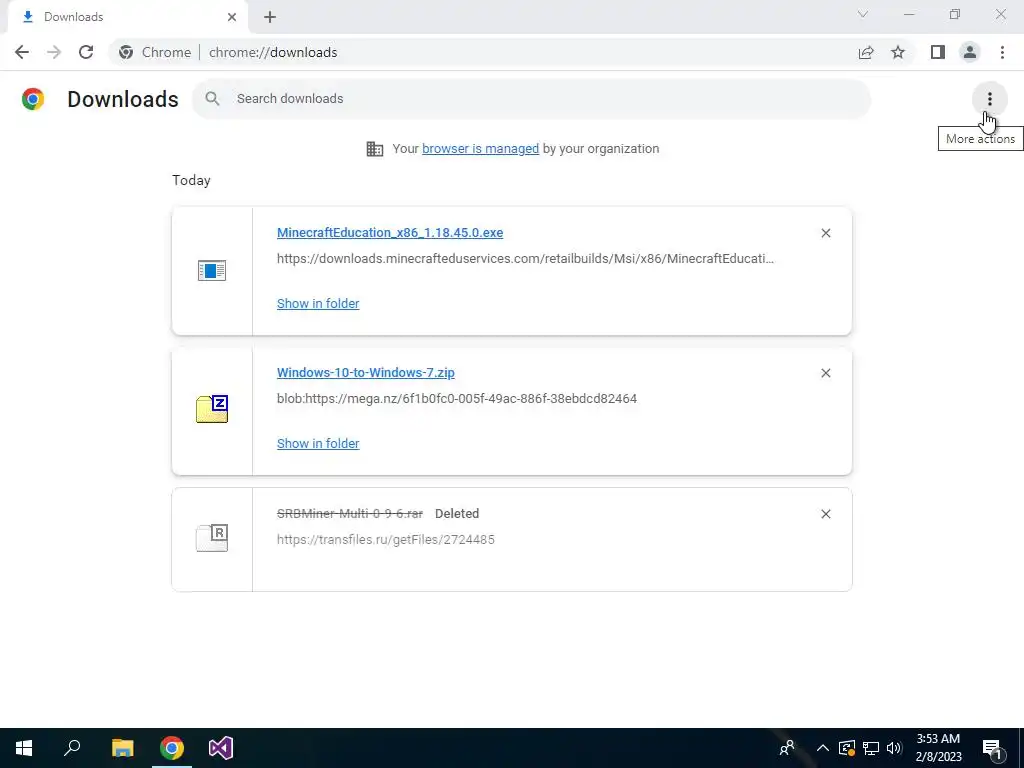Click the chrome://downloads address bar
This screenshot has height=768, width=1024.
(273, 52)
